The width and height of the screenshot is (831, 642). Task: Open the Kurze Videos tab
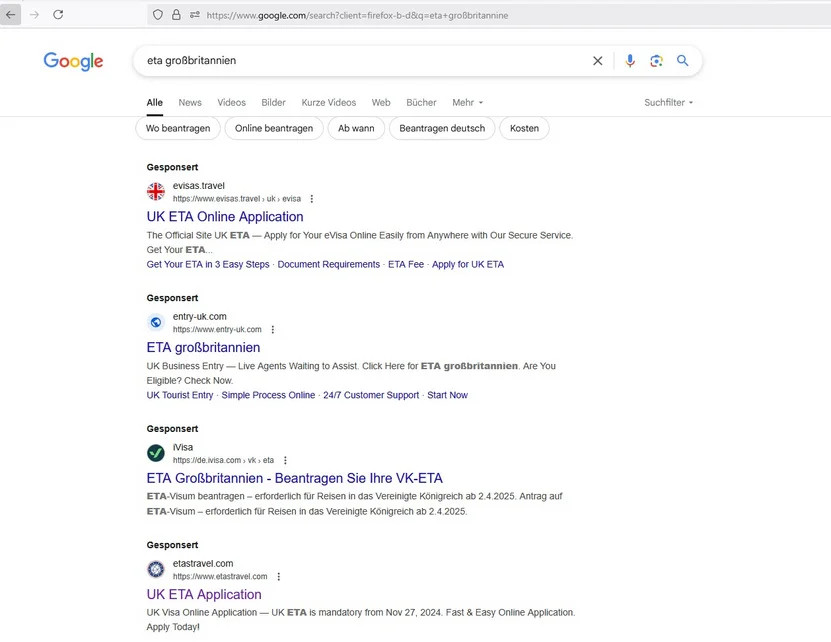coord(329,102)
